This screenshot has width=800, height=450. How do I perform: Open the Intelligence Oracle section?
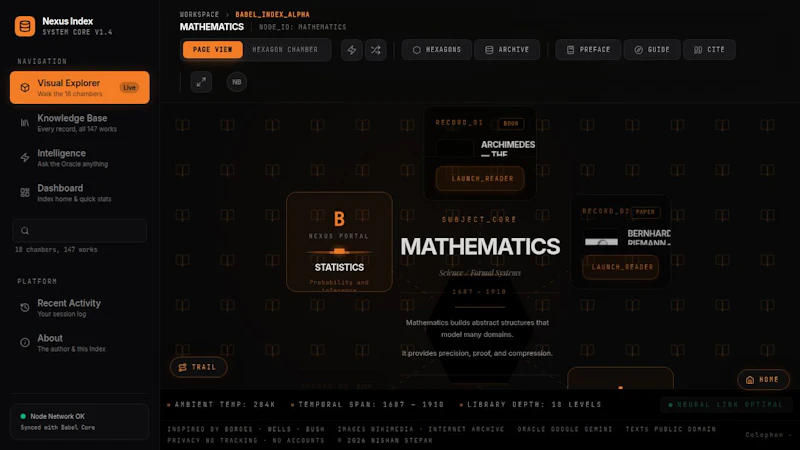(80, 158)
